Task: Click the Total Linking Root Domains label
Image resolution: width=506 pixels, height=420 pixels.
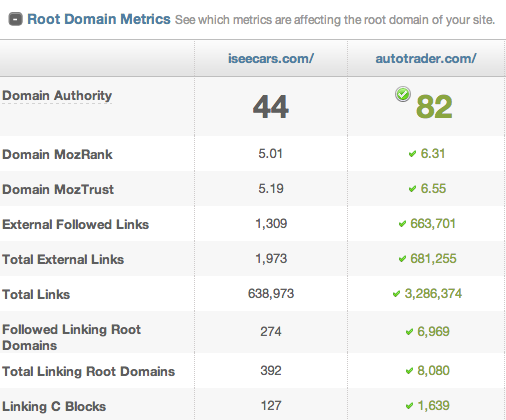Action: (88, 371)
